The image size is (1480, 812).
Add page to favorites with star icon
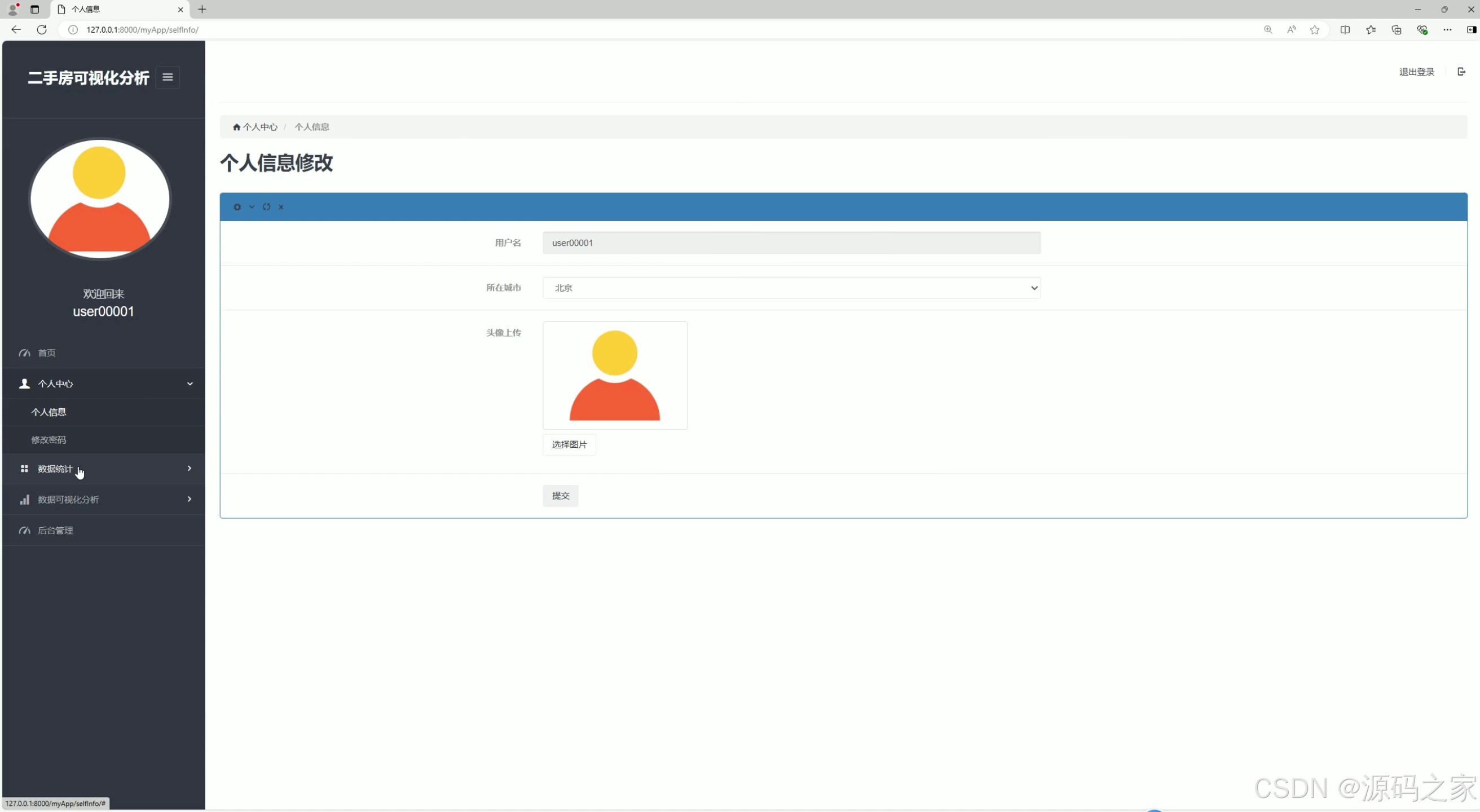[1315, 30]
